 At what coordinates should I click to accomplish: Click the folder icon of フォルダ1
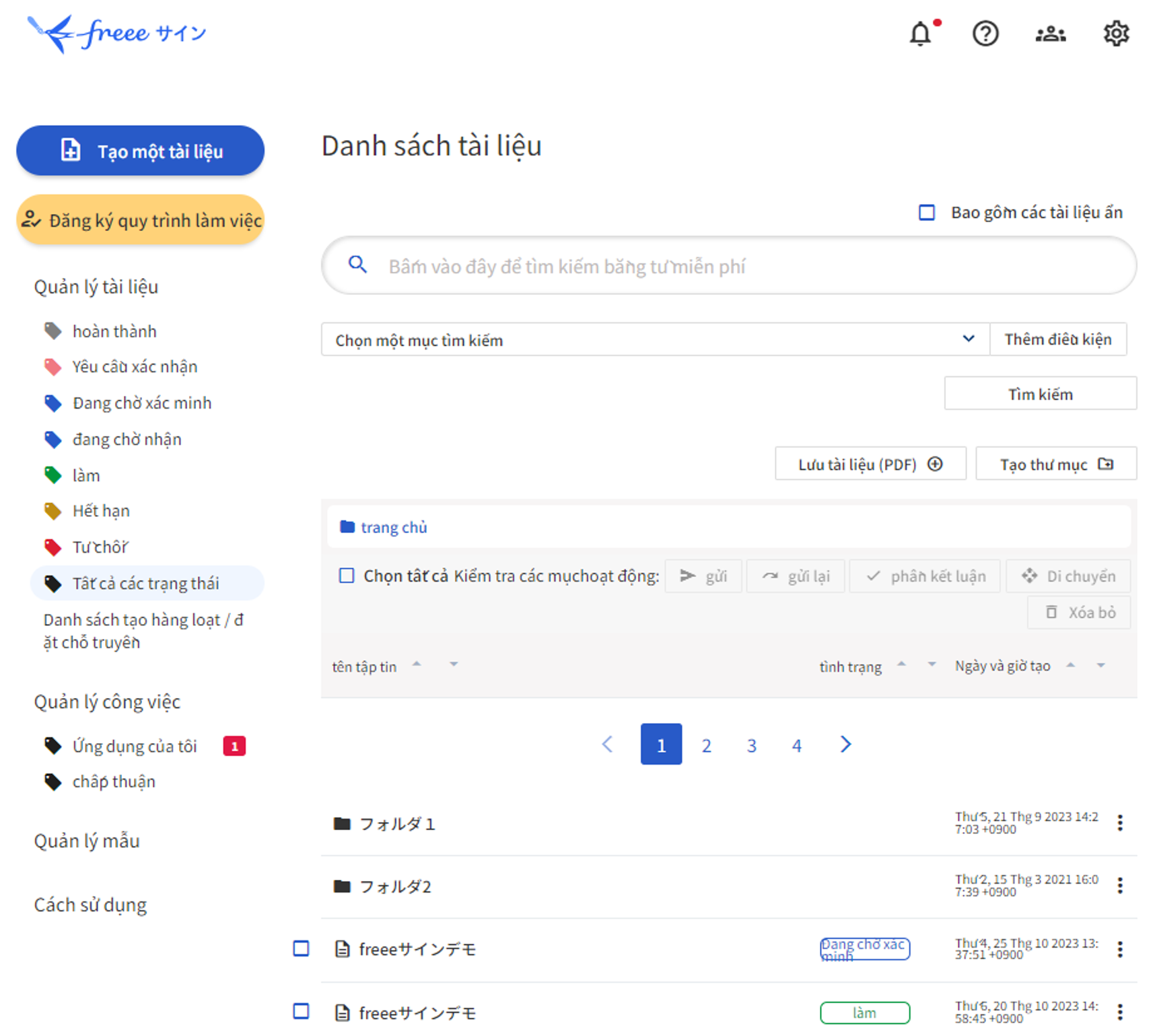coord(342,823)
